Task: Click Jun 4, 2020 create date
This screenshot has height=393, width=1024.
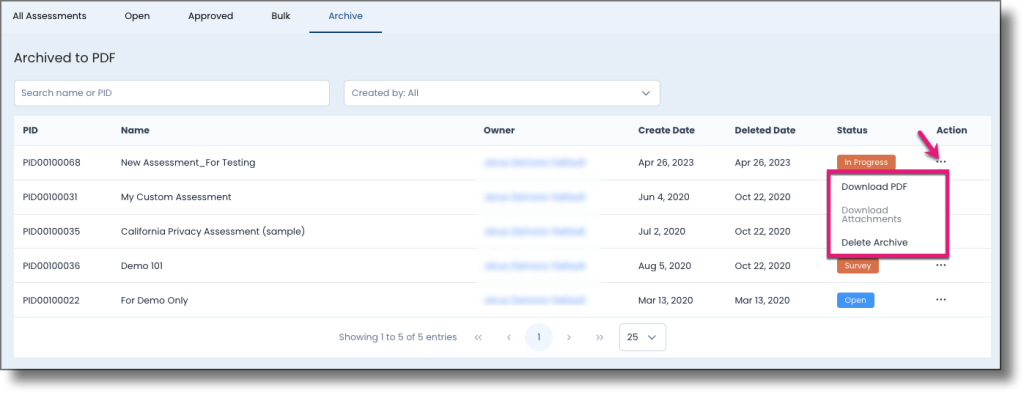Action: point(663,197)
